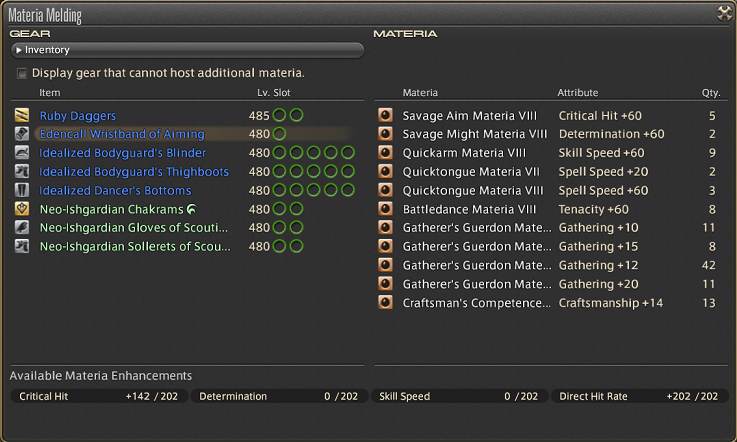Click the Critical Hit enhancement bar
737x442 pixels.
click(x=99, y=396)
